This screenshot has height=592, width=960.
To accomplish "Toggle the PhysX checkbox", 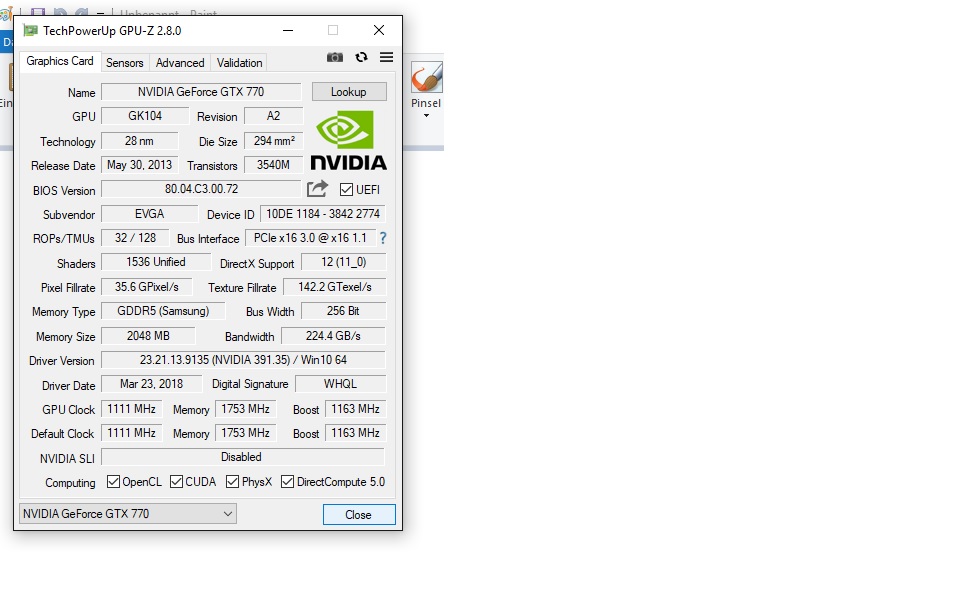I will click(232, 482).
